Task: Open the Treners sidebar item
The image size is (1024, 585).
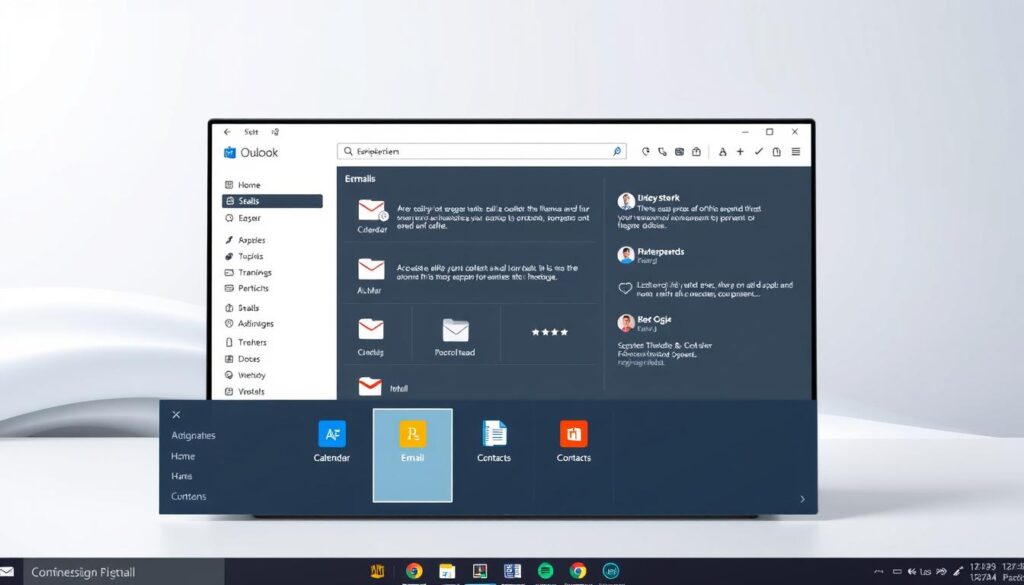Action: pos(246,342)
